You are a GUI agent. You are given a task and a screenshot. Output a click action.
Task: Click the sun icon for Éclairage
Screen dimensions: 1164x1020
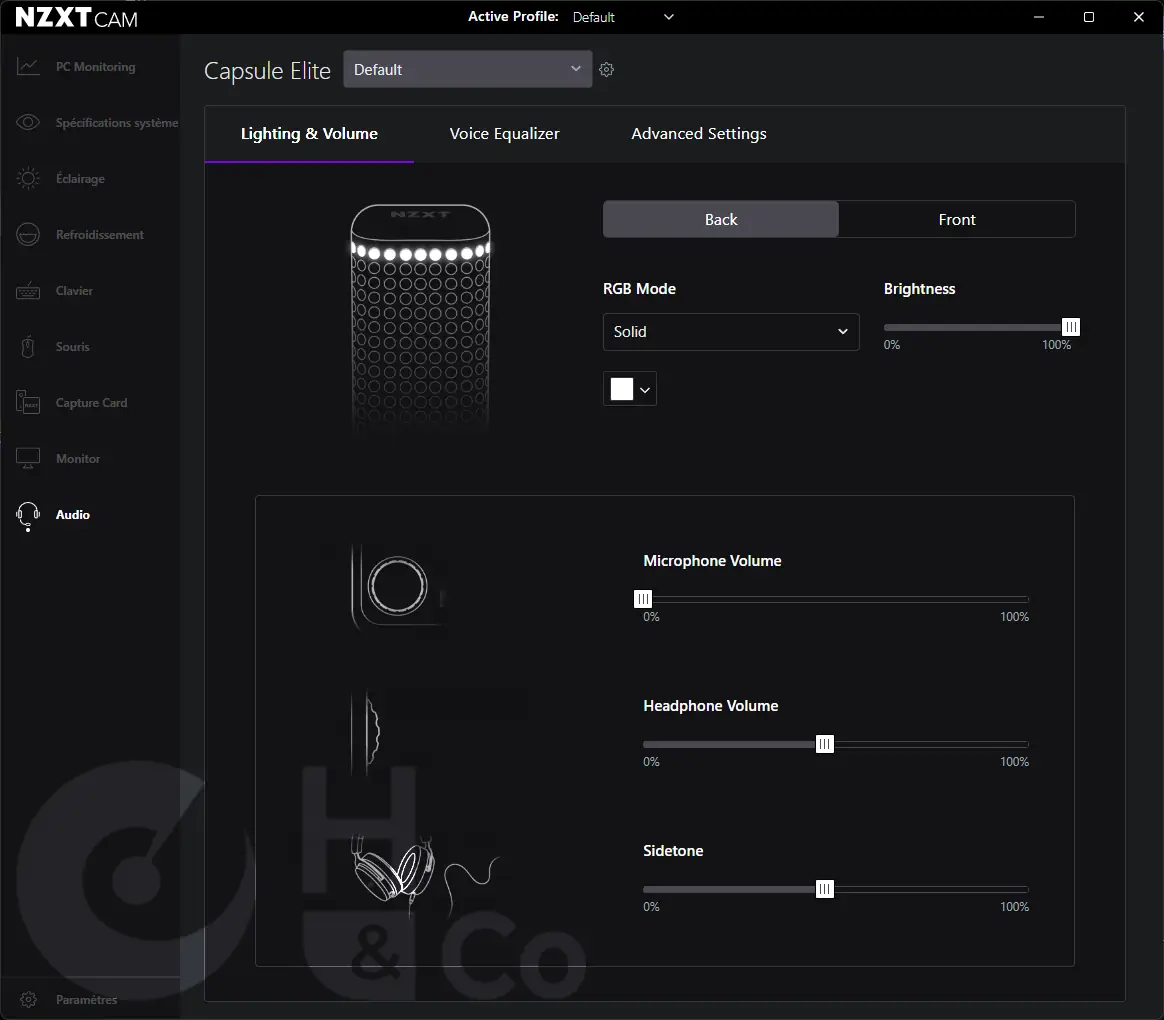click(x=28, y=178)
